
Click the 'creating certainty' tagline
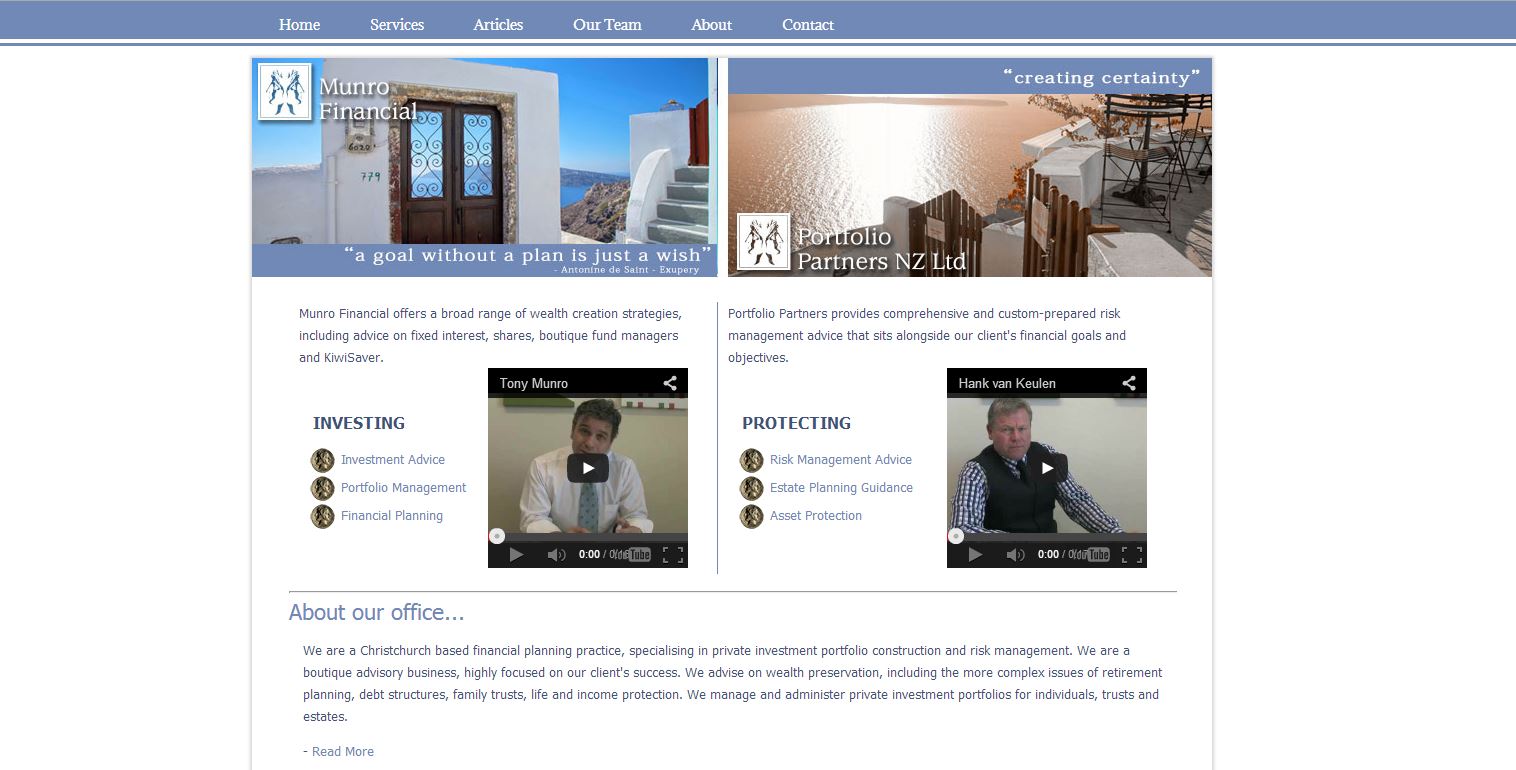coord(1101,77)
